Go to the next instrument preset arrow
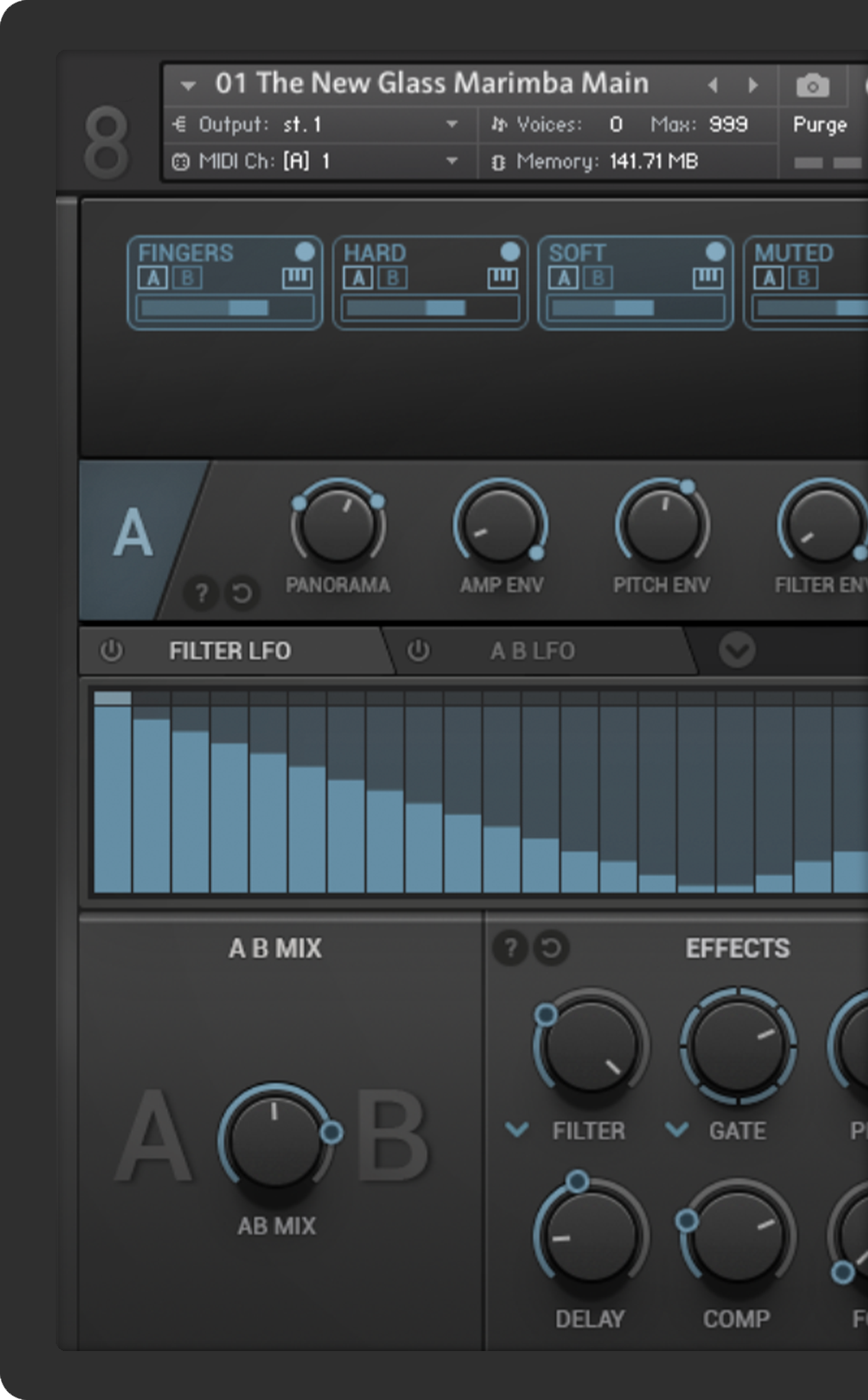The width and height of the screenshot is (868, 1400). click(x=753, y=85)
